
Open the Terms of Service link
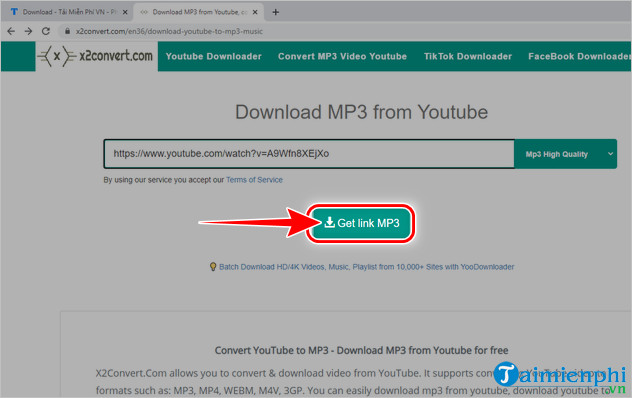click(x=254, y=180)
